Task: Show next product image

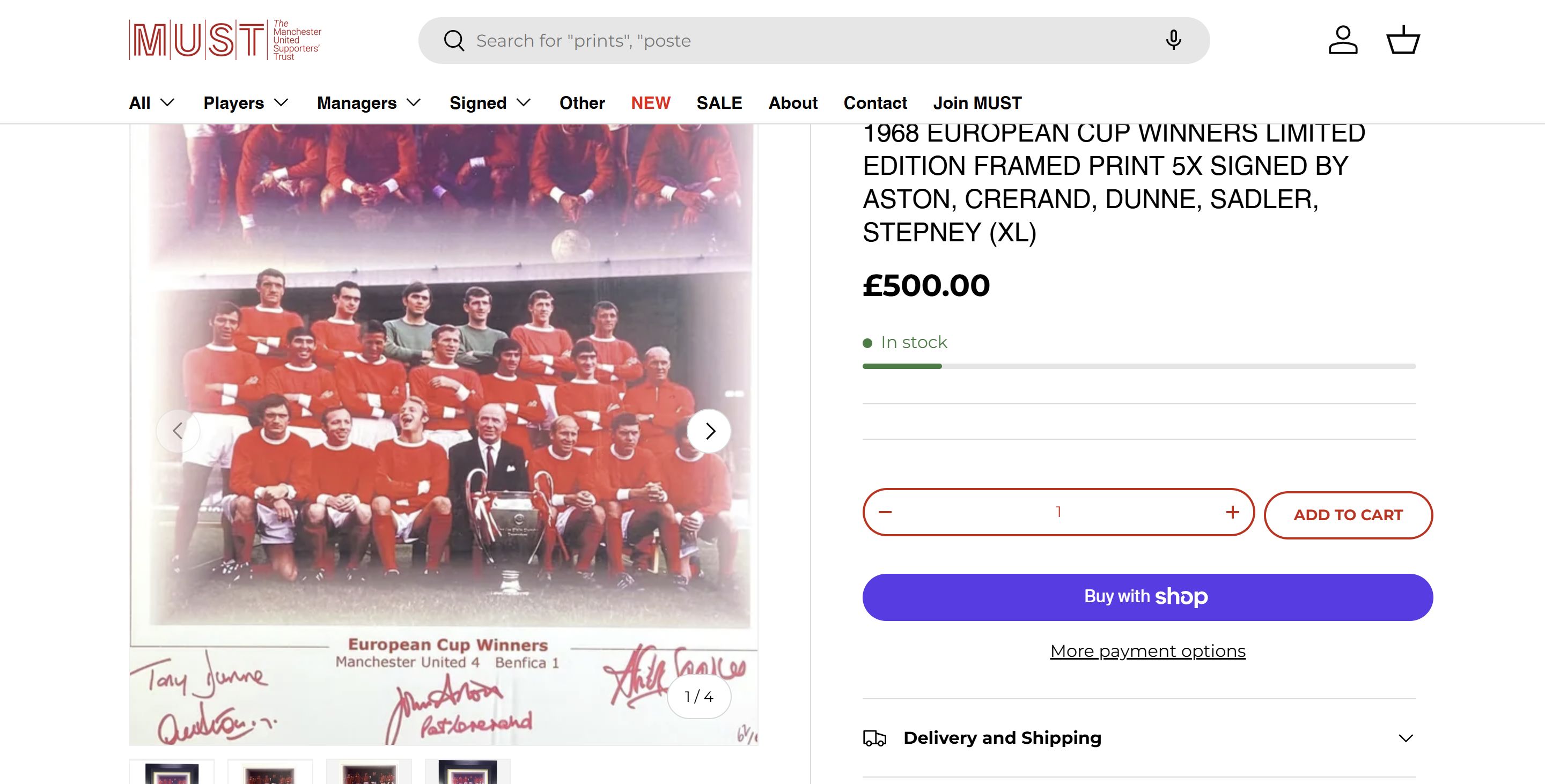Action: coord(710,431)
